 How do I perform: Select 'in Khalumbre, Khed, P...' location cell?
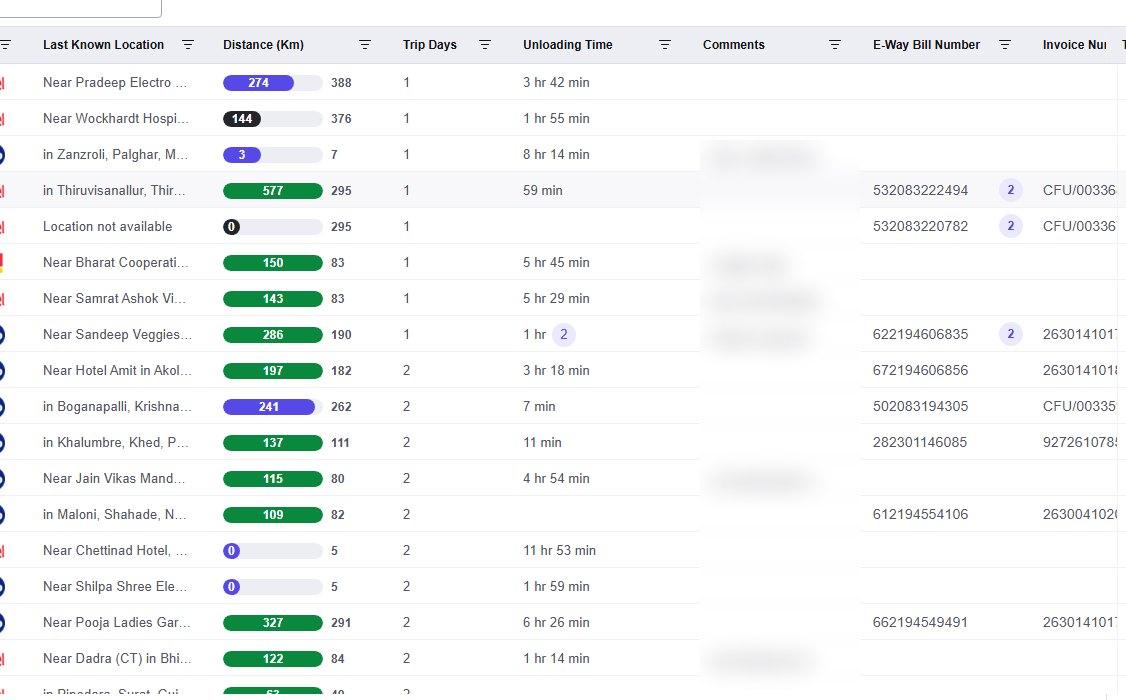(115, 442)
